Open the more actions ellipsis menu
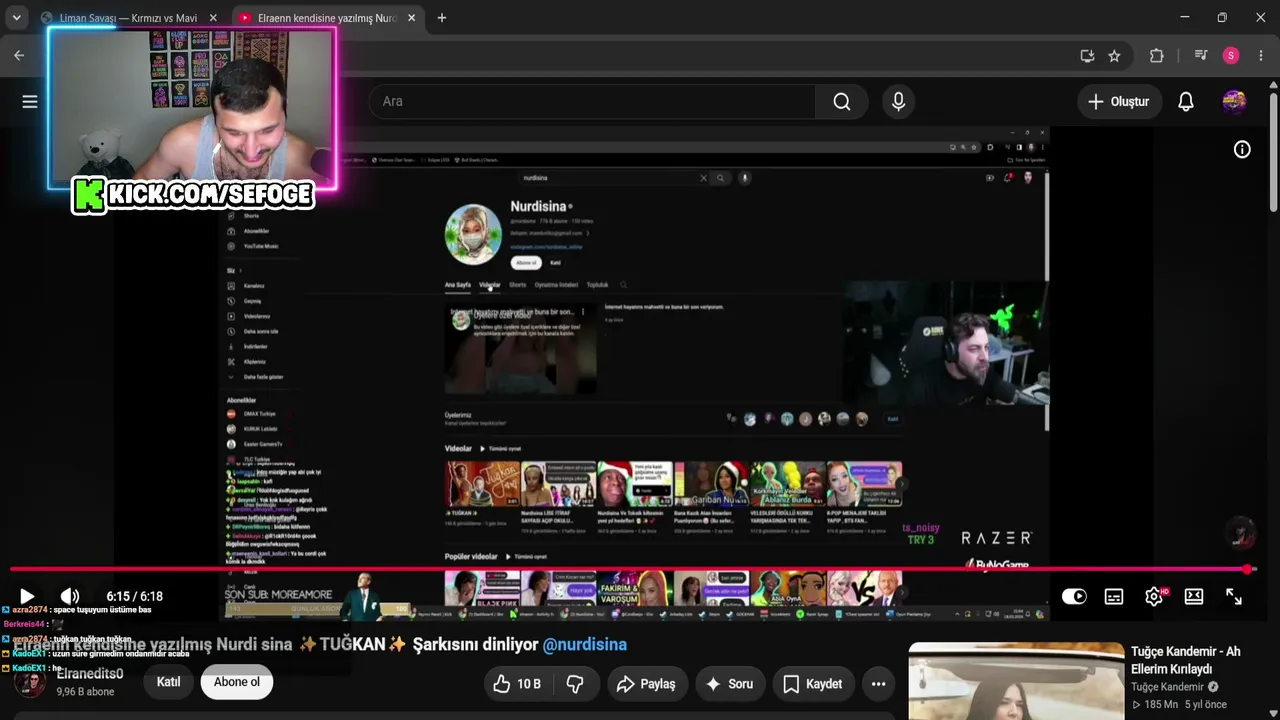The image size is (1280, 720). click(x=878, y=684)
